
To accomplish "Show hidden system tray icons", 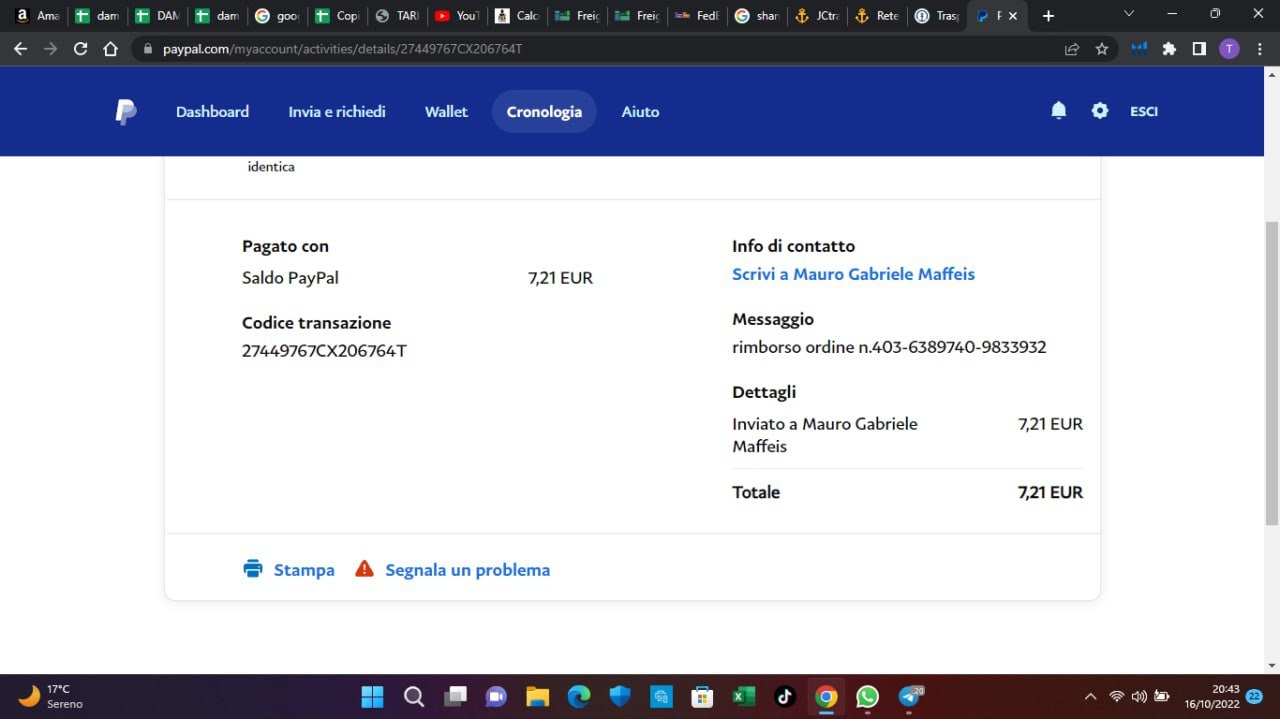I will coord(1090,696).
